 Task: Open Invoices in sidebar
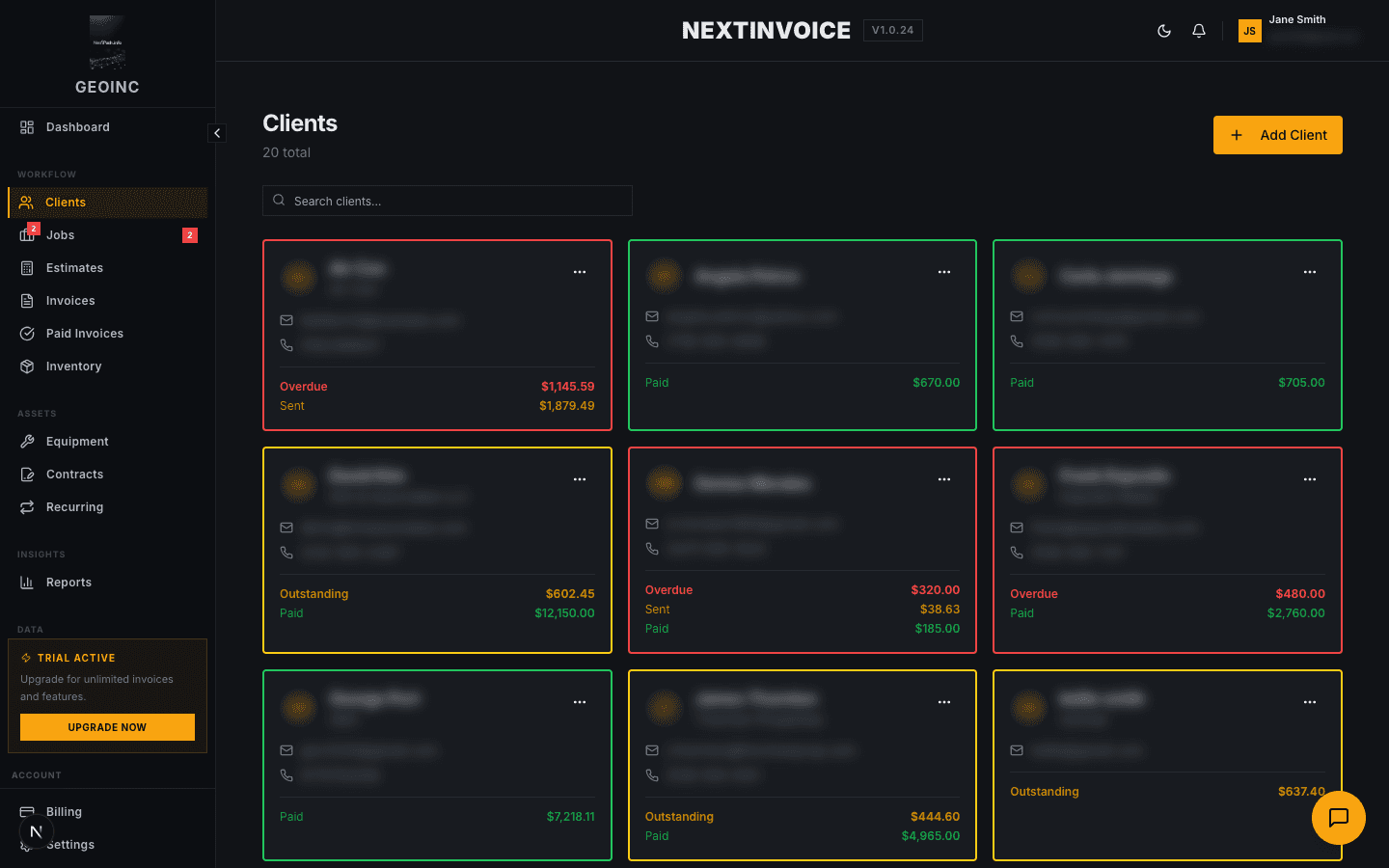[107, 301]
